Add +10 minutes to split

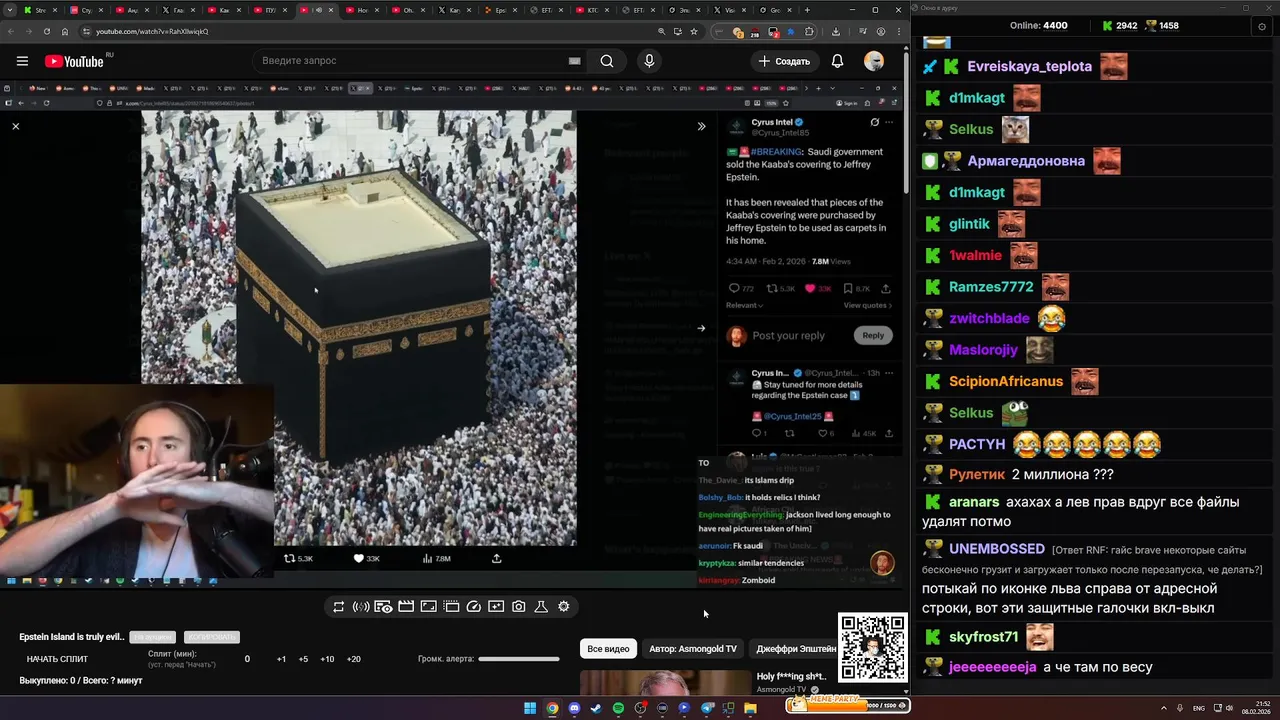pyautogui.click(x=327, y=660)
